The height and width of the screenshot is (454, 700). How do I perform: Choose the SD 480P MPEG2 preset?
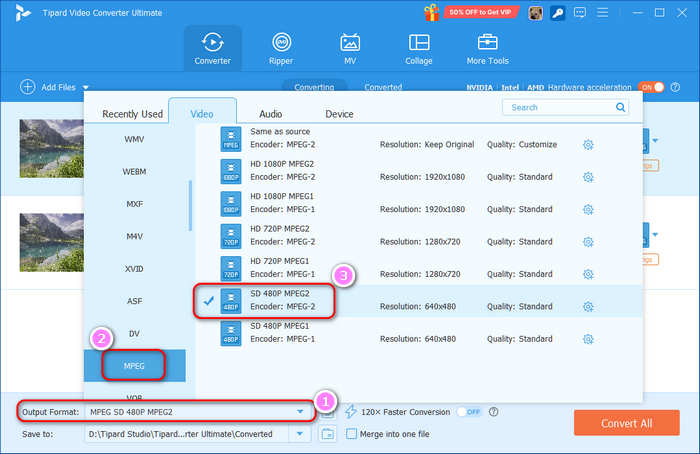point(419,301)
